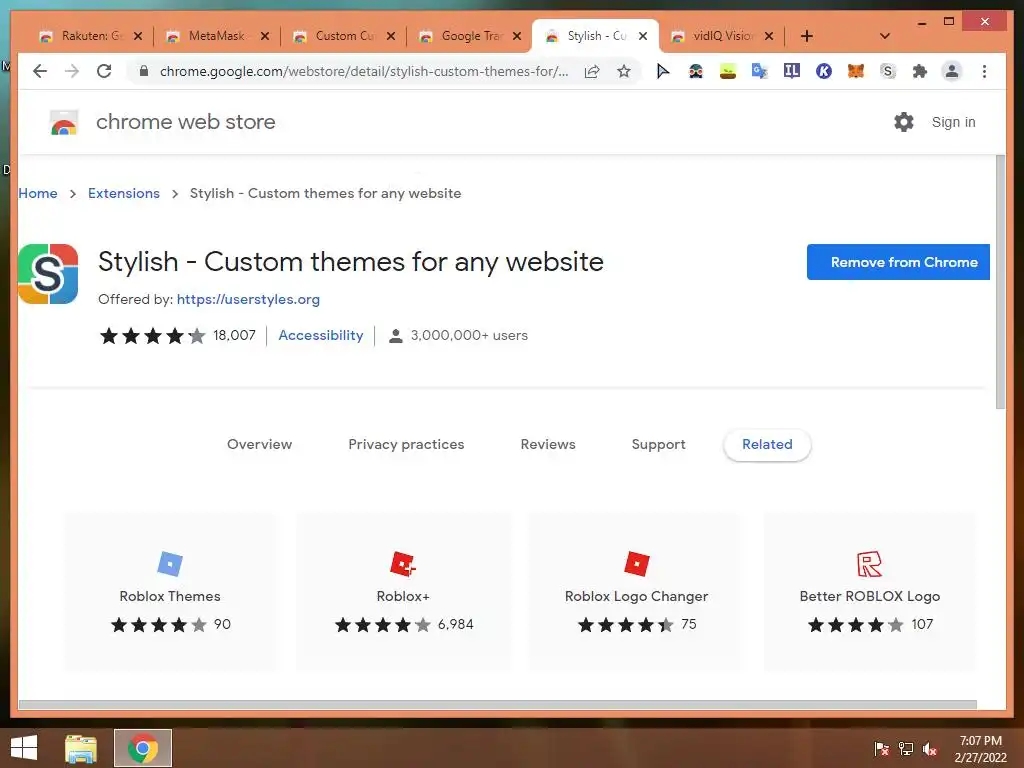Open the Overview section tab
The image size is (1024, 768).
259,444
